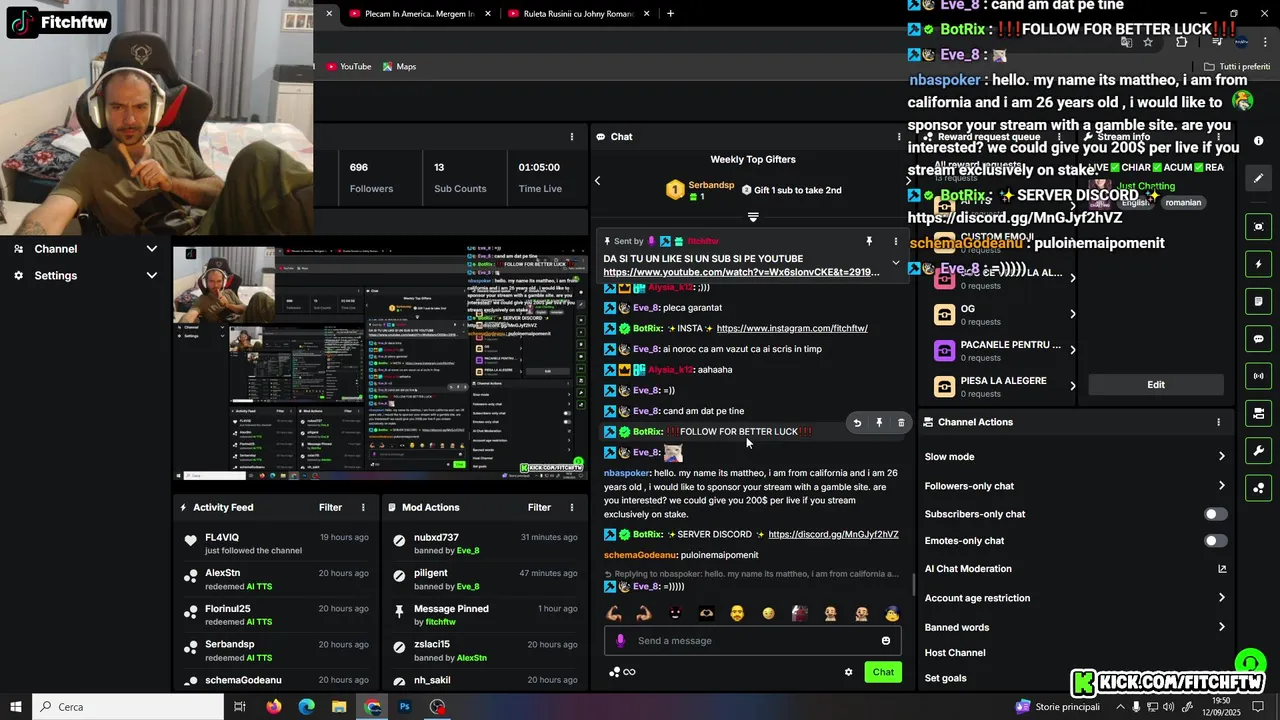This screenshot has height=720, width=1280.
Task: Filter the Activity Feed
Action: point(330,508)
